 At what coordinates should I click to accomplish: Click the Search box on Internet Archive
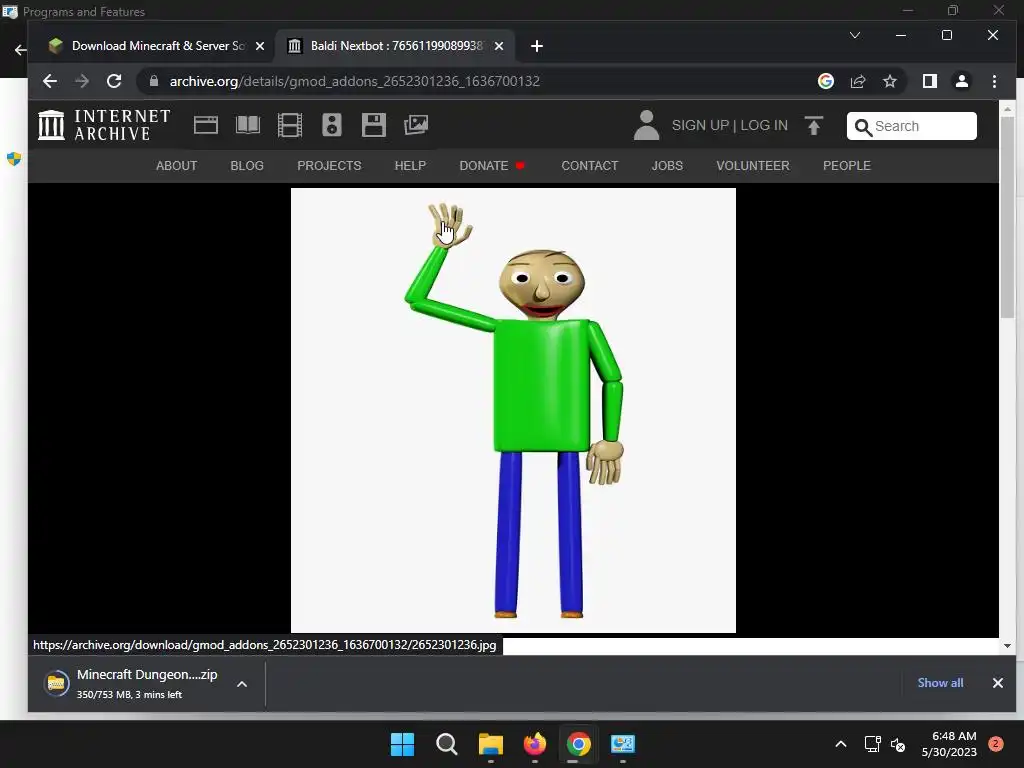click(x=912, y=126)
